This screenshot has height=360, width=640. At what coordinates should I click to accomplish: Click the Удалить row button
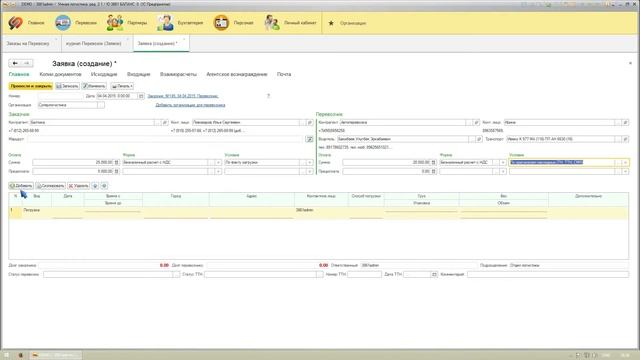(79, 186)
